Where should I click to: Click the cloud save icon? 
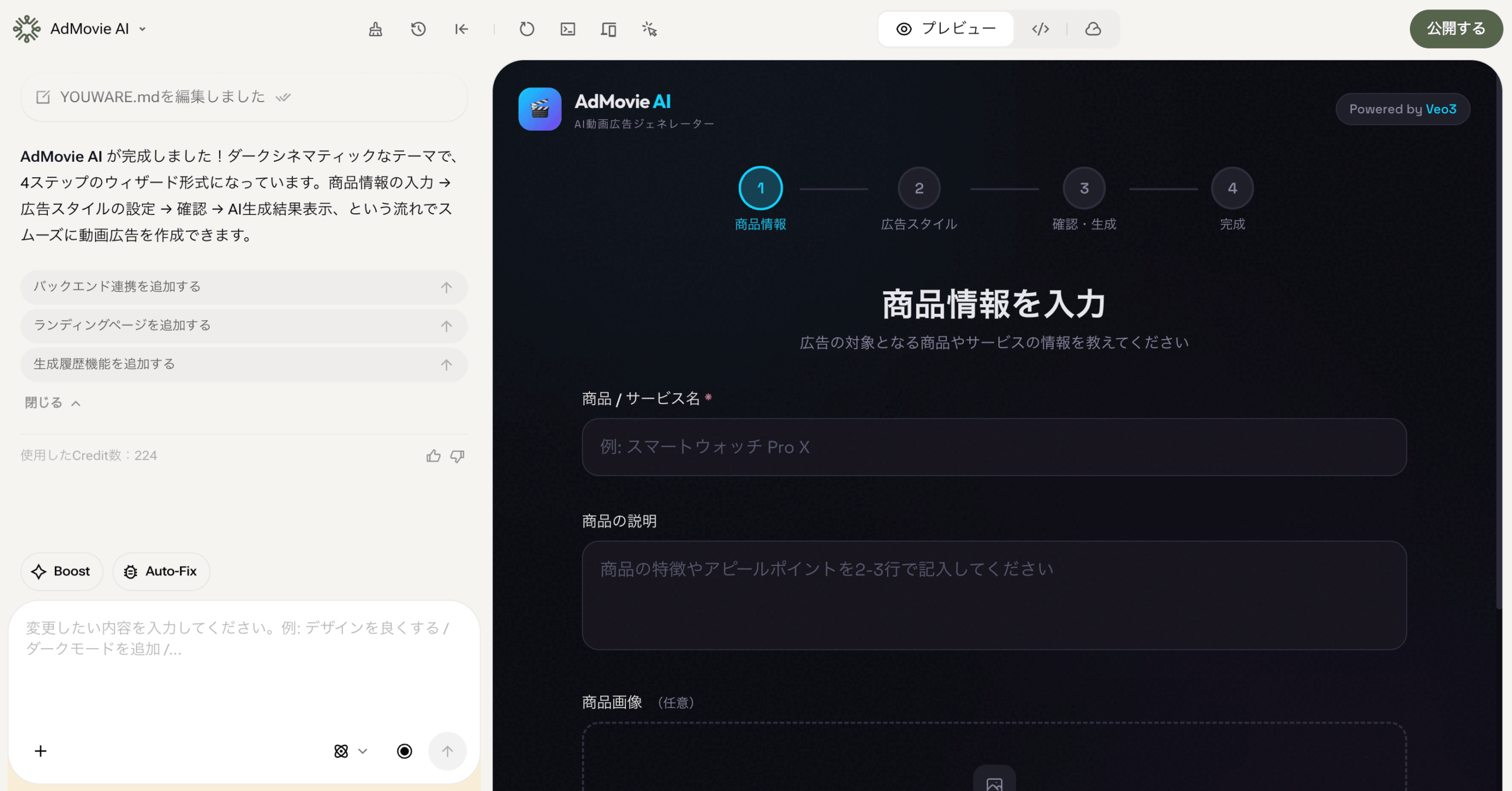1093,28
